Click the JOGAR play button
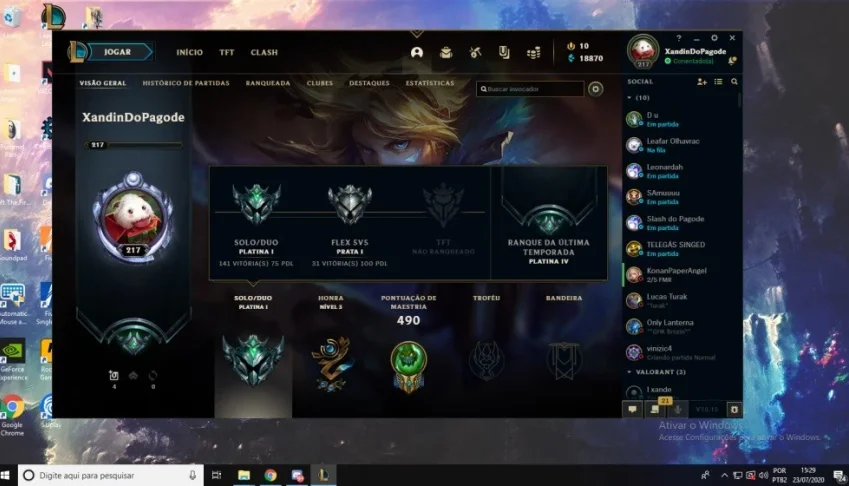 tap(120, 52)
